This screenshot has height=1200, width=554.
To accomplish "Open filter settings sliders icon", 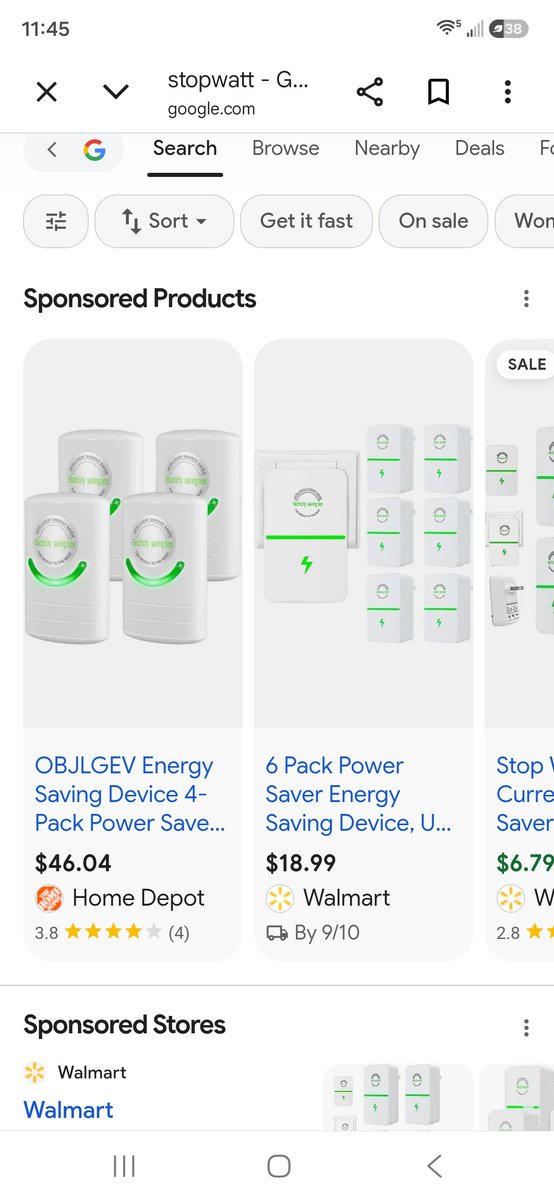I will (56, 221).
